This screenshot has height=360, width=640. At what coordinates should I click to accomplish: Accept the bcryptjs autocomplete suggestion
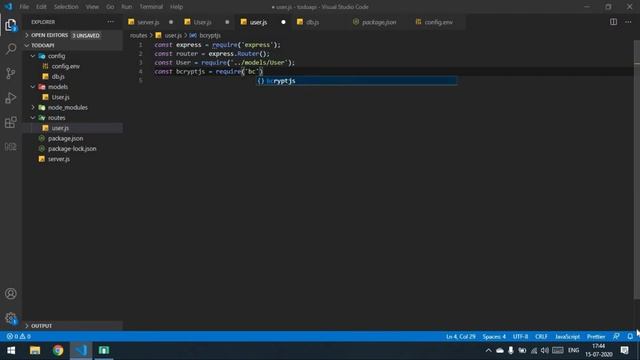coord(357,81)
